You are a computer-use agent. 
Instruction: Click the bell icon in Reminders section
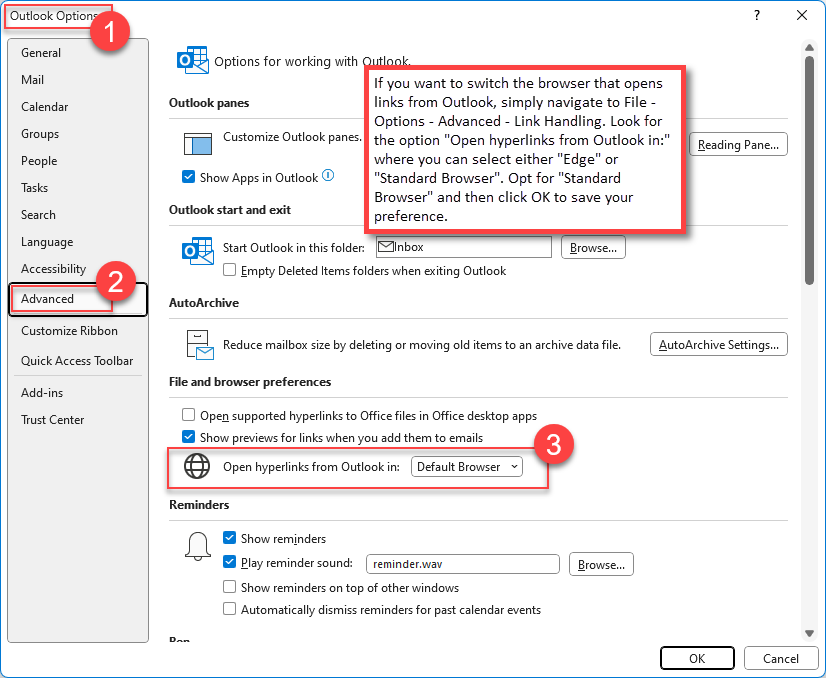pyautogui.click(x=198, y=546)
